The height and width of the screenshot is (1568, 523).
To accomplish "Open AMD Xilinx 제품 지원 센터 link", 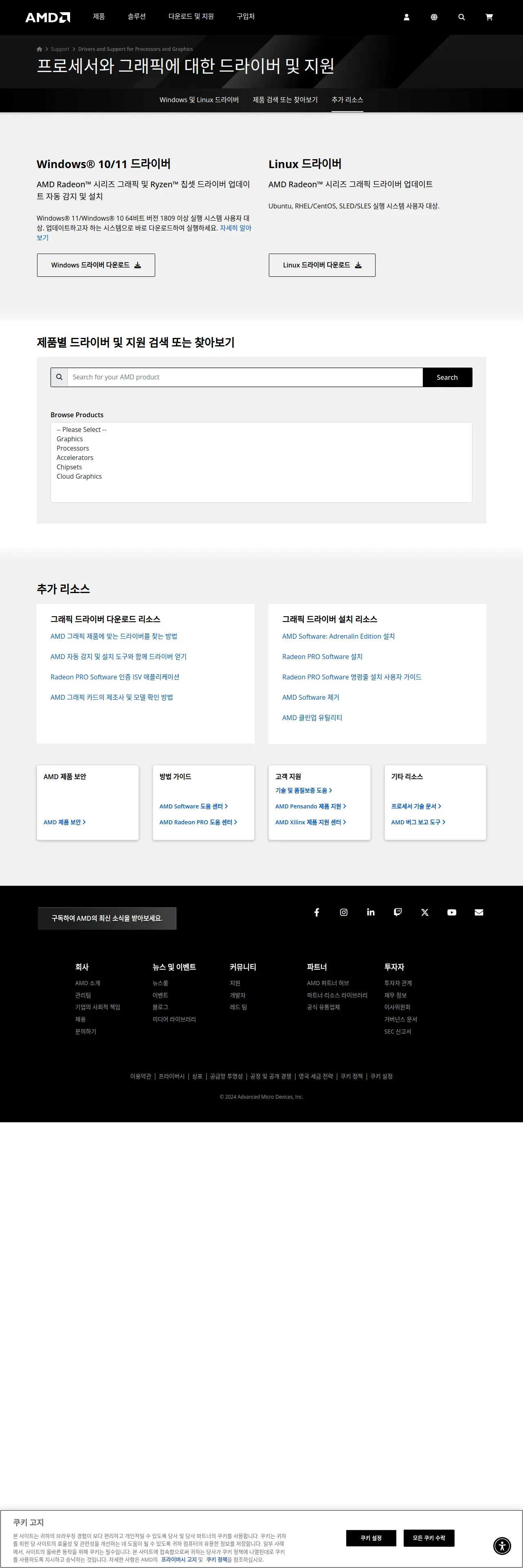I will tap(310, 822).
